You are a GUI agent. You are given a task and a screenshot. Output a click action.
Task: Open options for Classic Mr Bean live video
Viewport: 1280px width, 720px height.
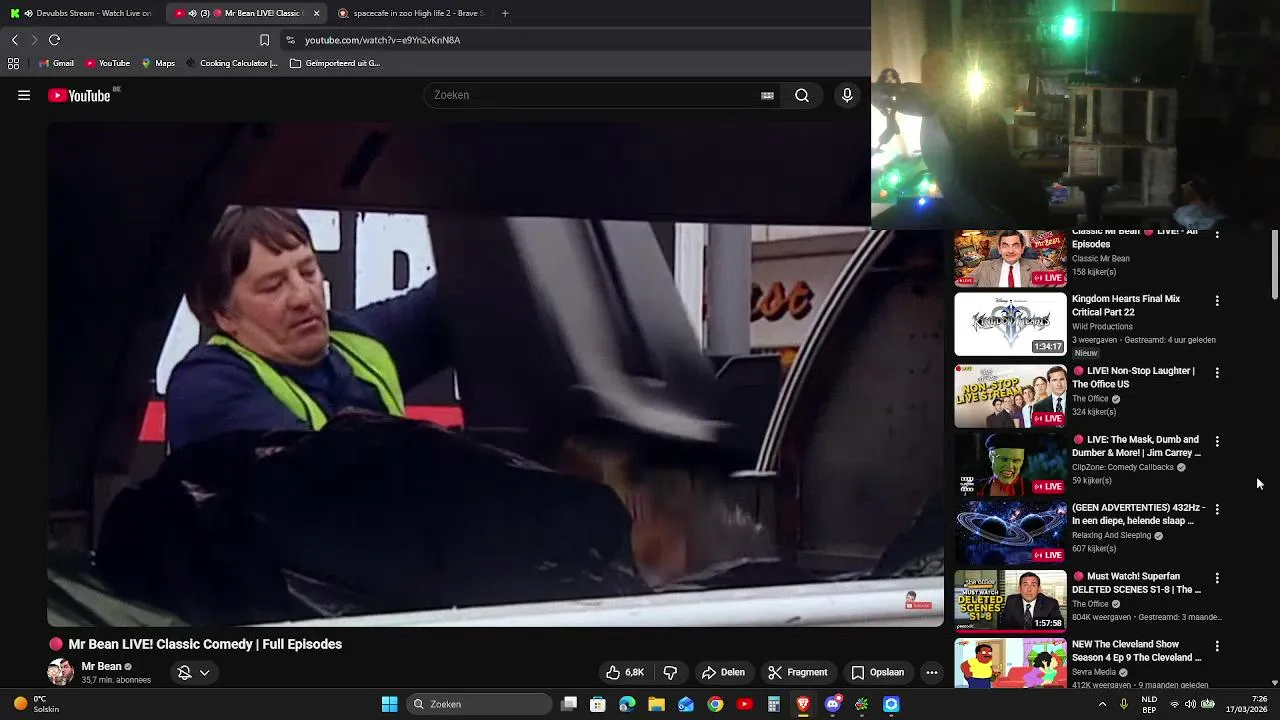[1217, 234]
